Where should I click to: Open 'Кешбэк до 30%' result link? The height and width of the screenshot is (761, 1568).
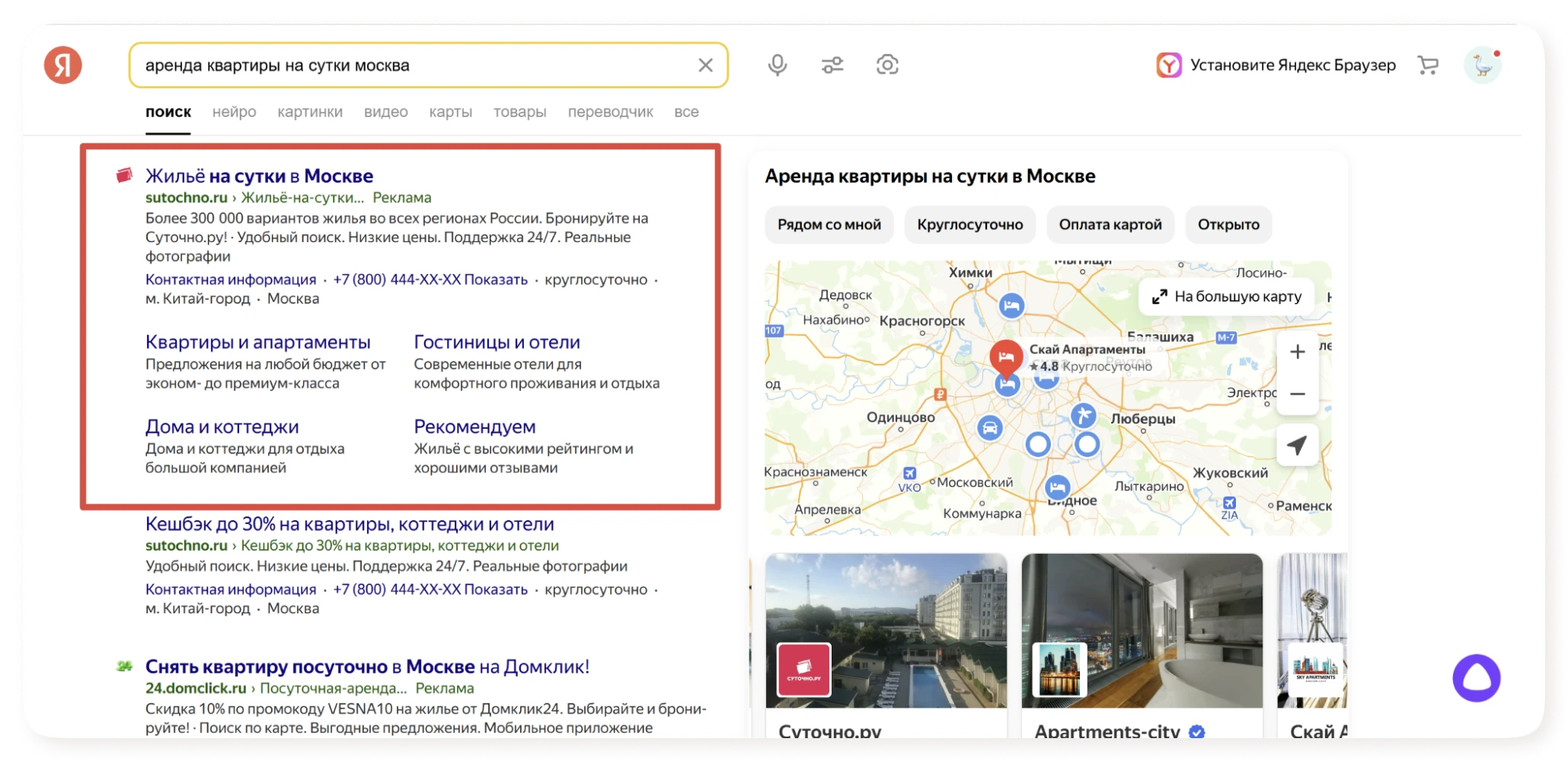pyautogui.click(x=350, y=524)
